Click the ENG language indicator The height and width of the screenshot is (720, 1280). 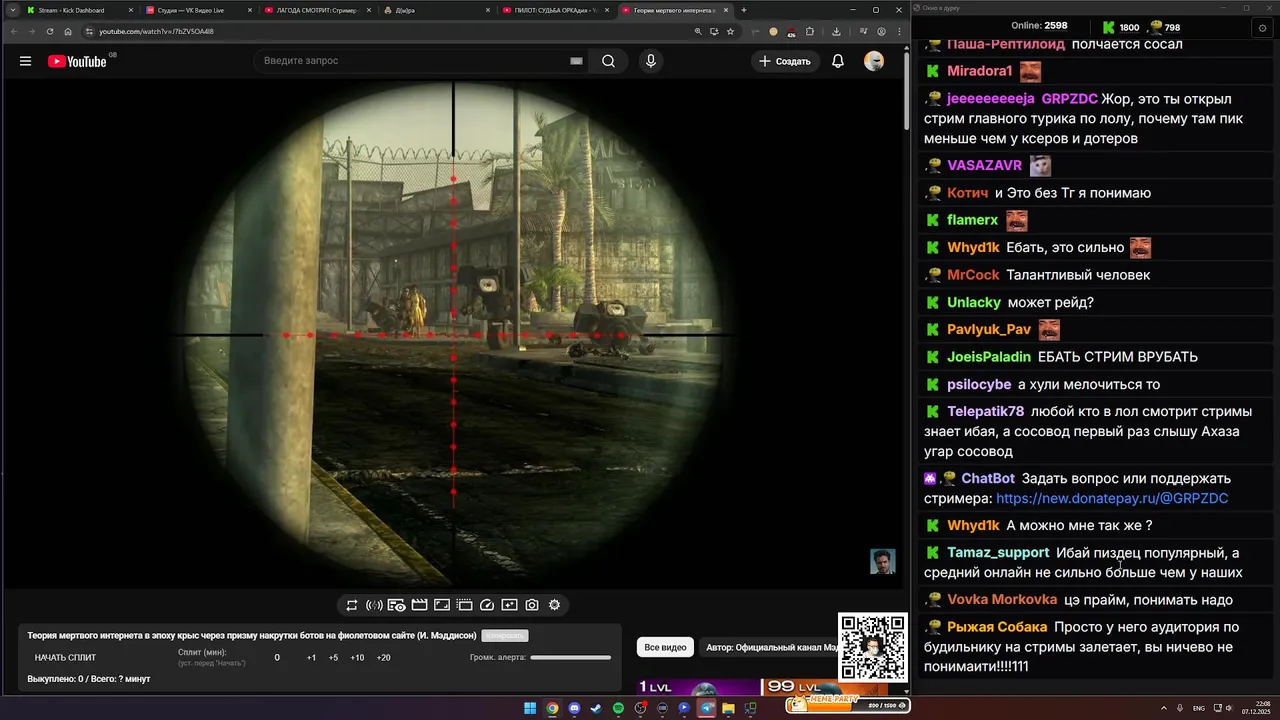coord(1199,708)
